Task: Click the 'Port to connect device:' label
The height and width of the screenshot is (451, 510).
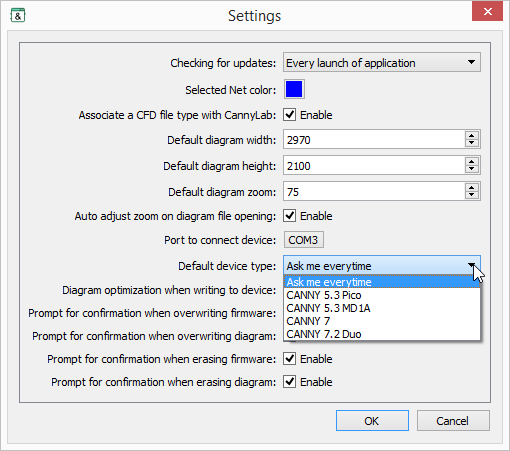Action: pyautogui.click(x=220, y=240)
